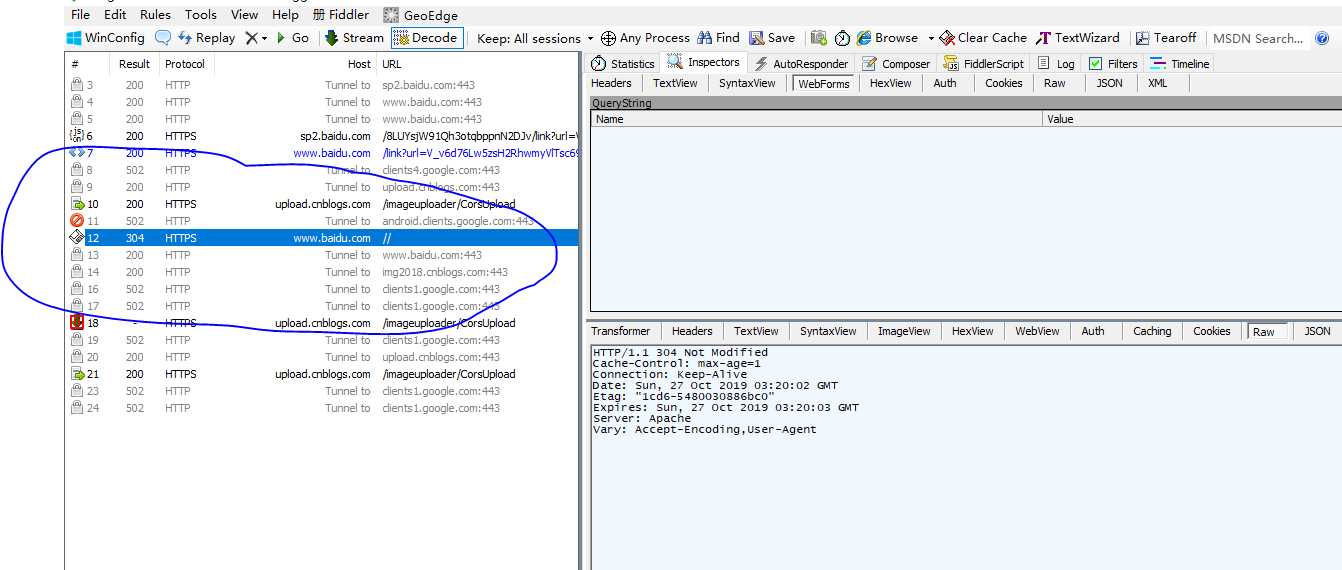Open WinConfig from the toolbar
Image resolution: width=1342 pixels, height=570 pixels.
[105, 38]
